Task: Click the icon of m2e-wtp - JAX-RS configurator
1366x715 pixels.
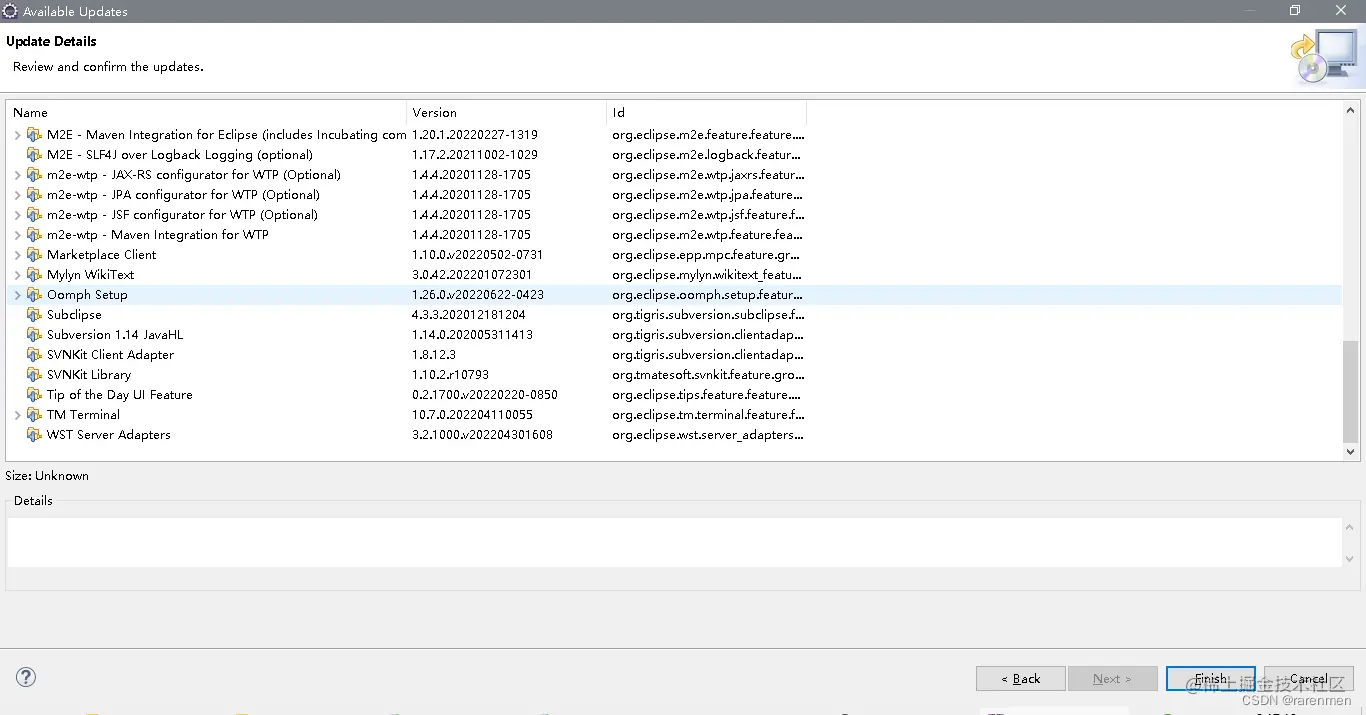Action: tap(34, 175)
